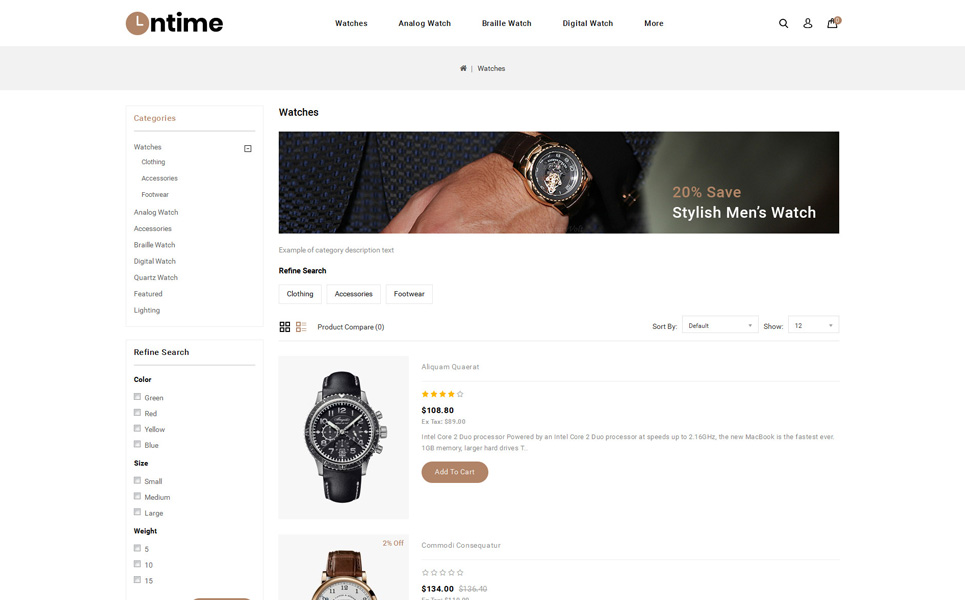
Task: Open the search magnifier icon
Action: 783,23
